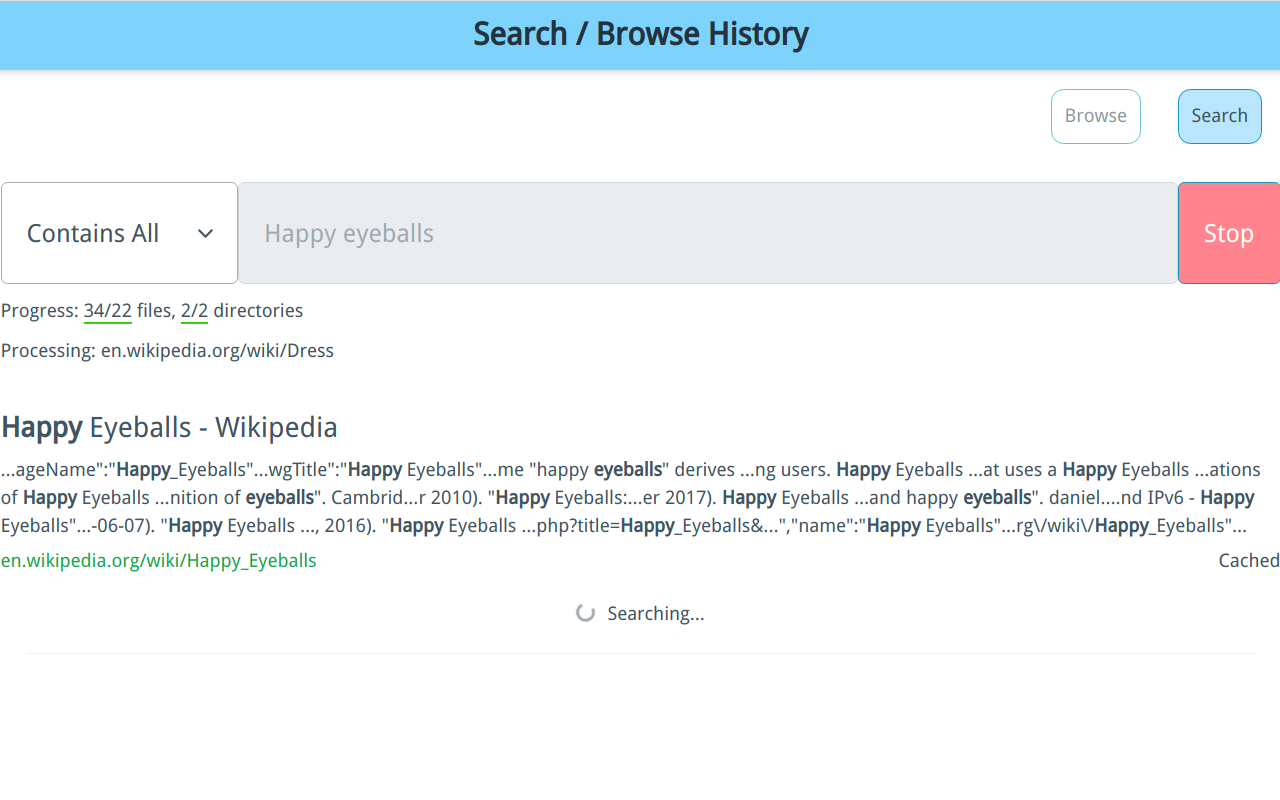Follow the green en.wikipedia.org/wiki/Happy_Eyeballs URL

[x=159, y=561]
